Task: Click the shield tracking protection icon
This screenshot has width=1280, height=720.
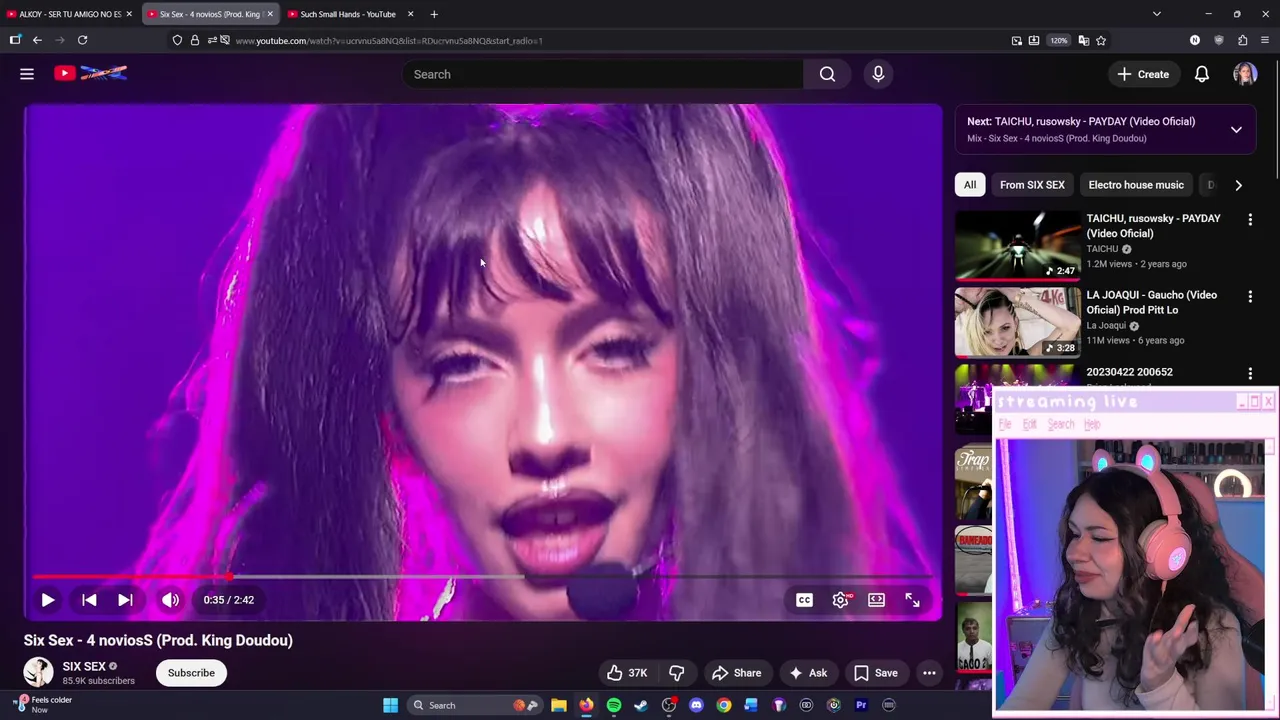Action: (177, 40)
